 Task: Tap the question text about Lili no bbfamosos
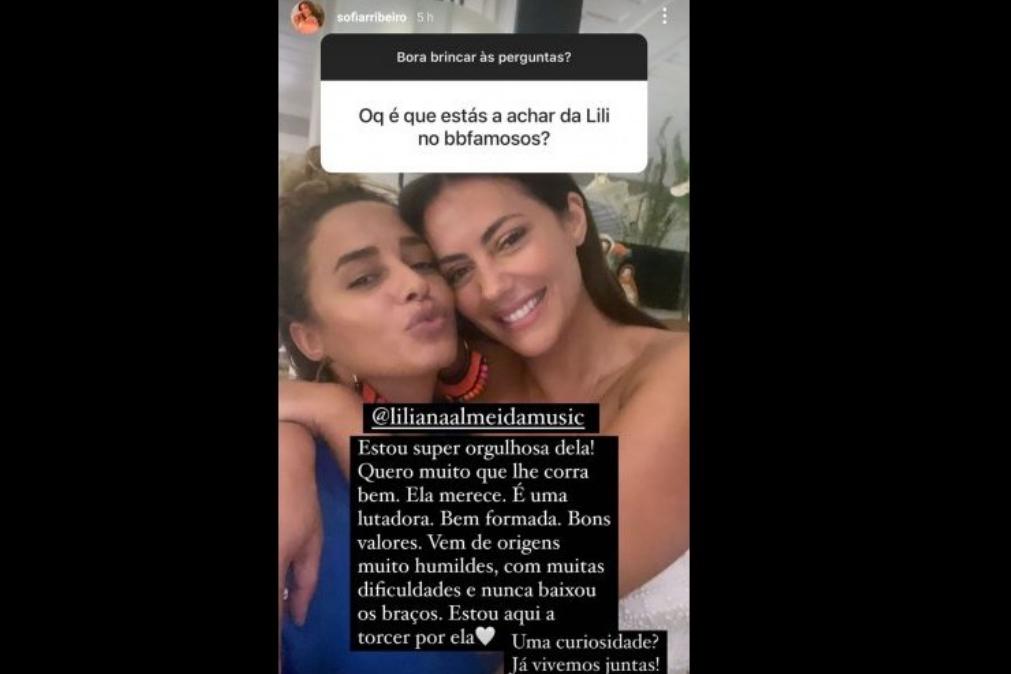[x=484, y=127]
